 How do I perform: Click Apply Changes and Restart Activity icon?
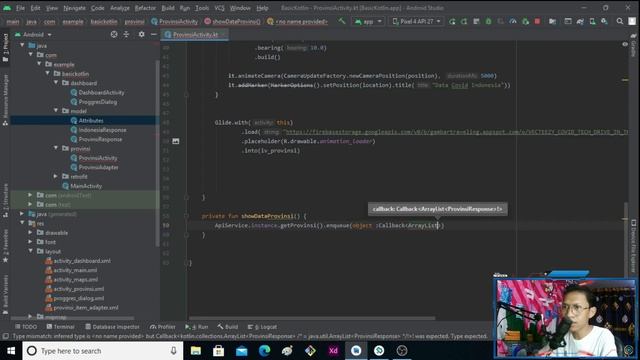[x=464, y=21]
